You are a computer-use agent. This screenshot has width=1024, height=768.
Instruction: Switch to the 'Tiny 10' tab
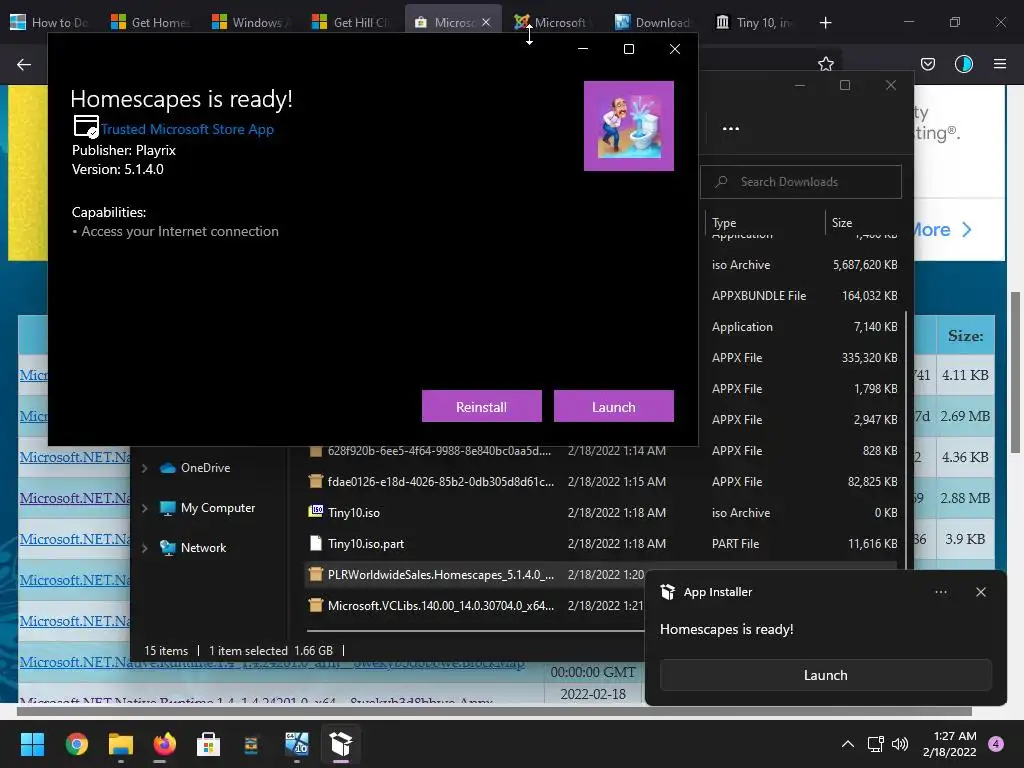[x=756, y=23]
